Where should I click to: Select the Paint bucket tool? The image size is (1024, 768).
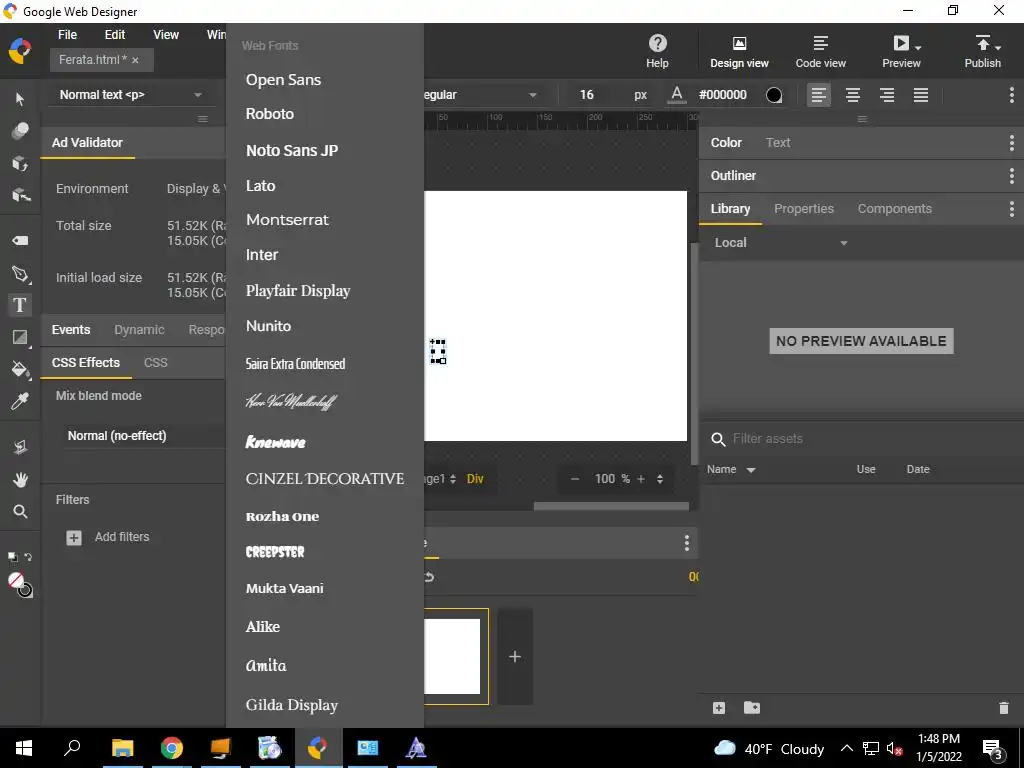[x=20, y=369]
